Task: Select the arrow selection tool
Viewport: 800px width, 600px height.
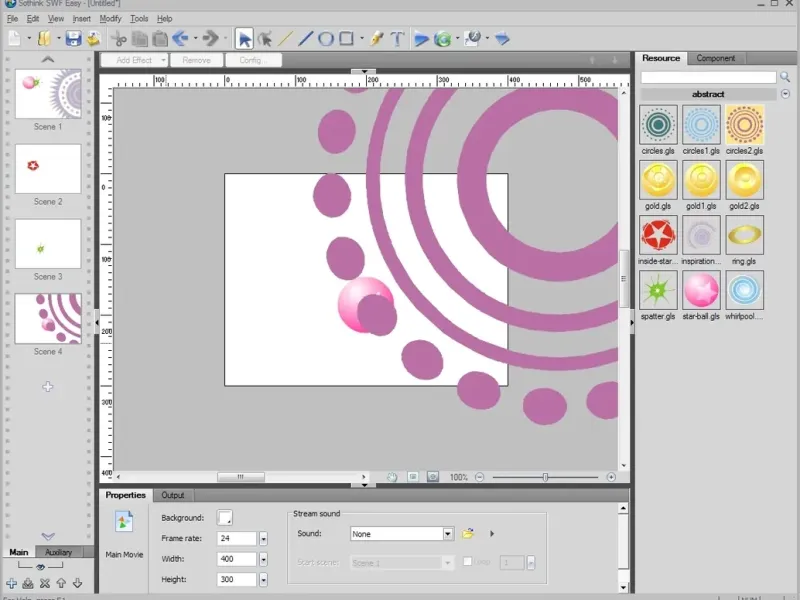Action: click(244, 39)
